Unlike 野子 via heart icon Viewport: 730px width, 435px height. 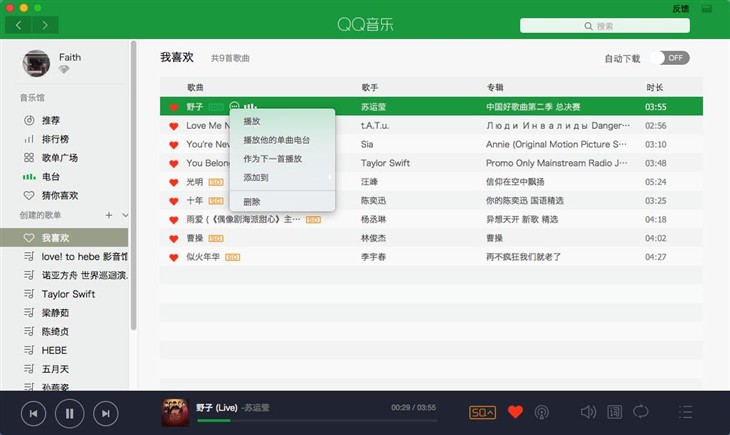[174, 107]
